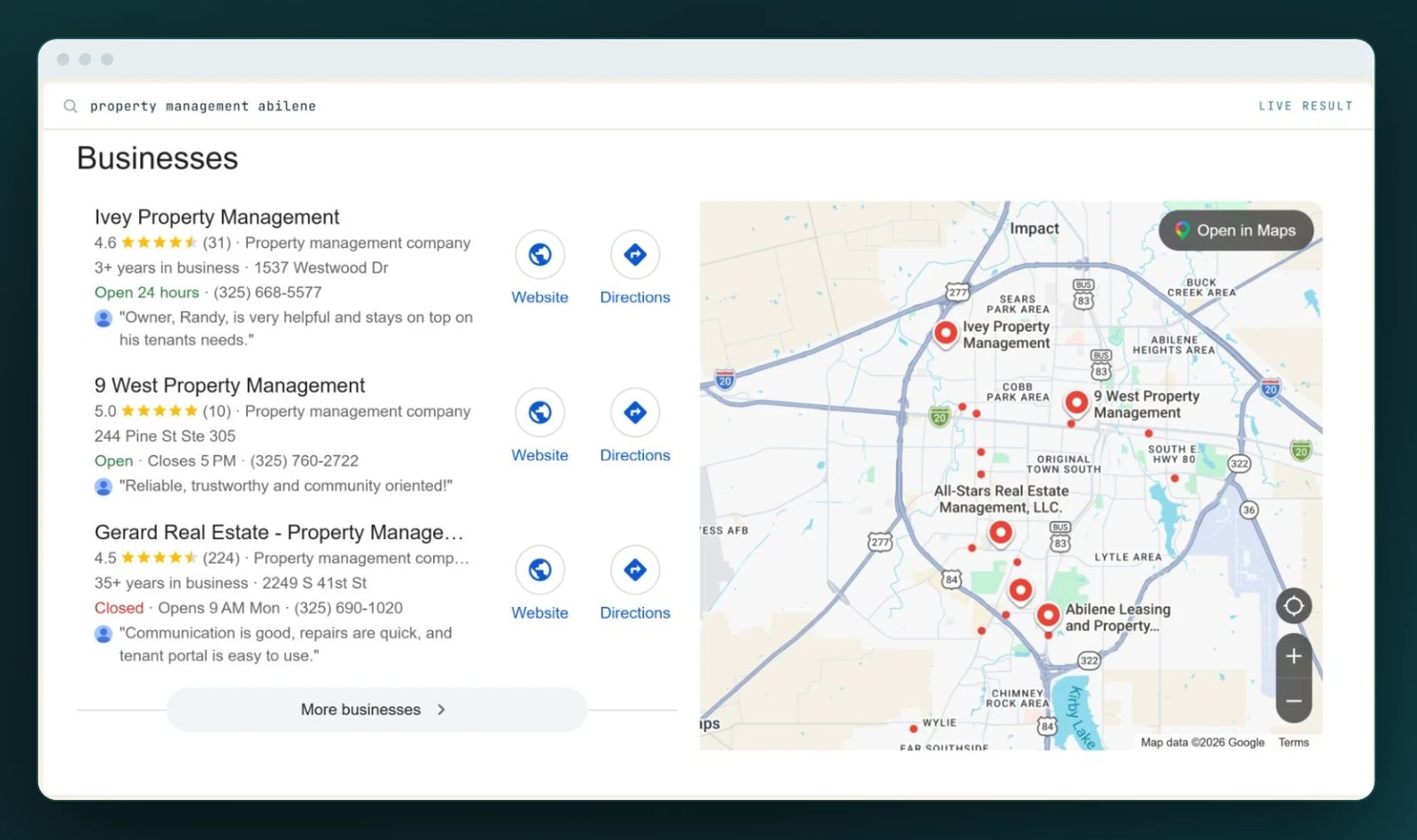
Task: Click phone number (325) 760-2722
Action: (x=304, y=460)
